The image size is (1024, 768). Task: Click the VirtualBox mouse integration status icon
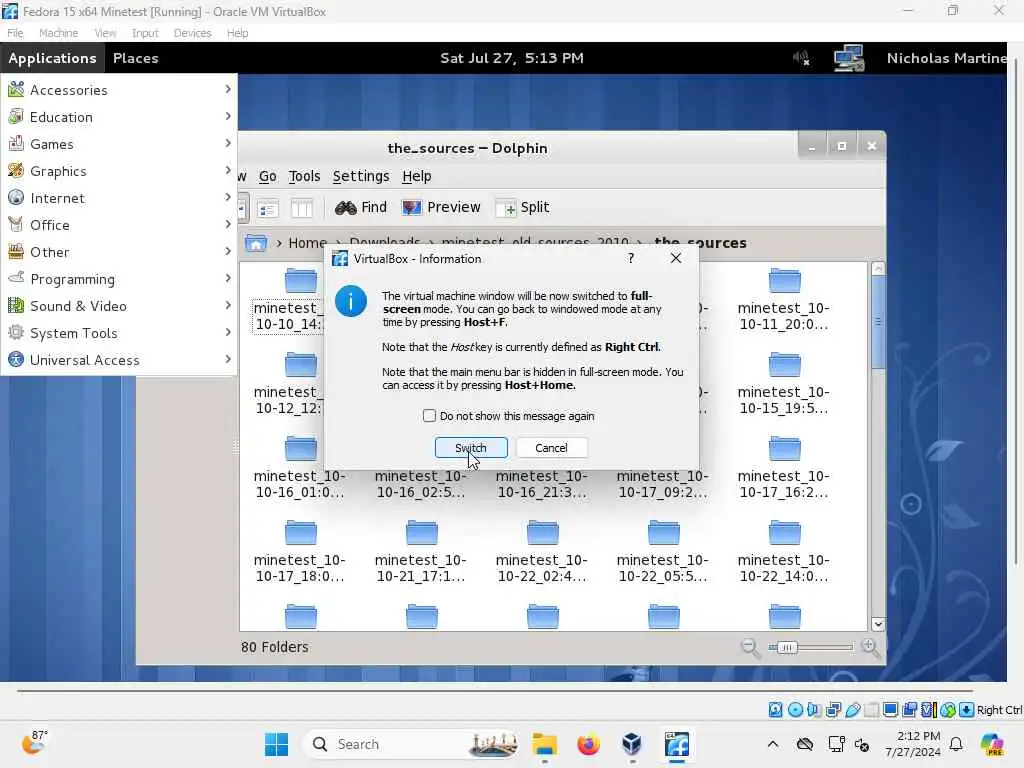(x=948, y=710)
